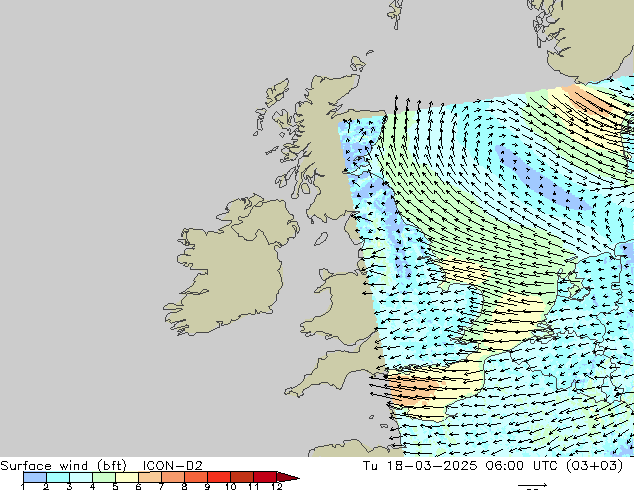Click the legend number 5
The width and height of the screenshot is (634, 490).
pyautogui.click(x=116, y=486)
